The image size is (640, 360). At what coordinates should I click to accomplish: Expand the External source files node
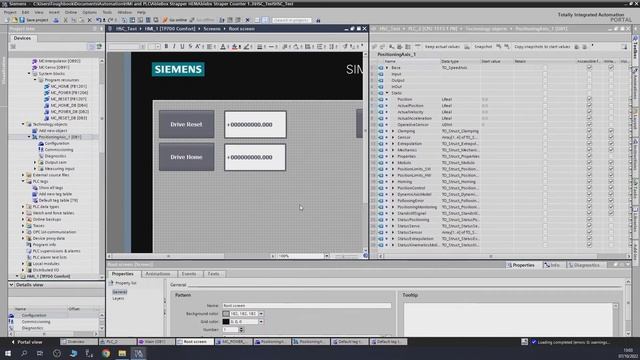[x=23, y=175]
